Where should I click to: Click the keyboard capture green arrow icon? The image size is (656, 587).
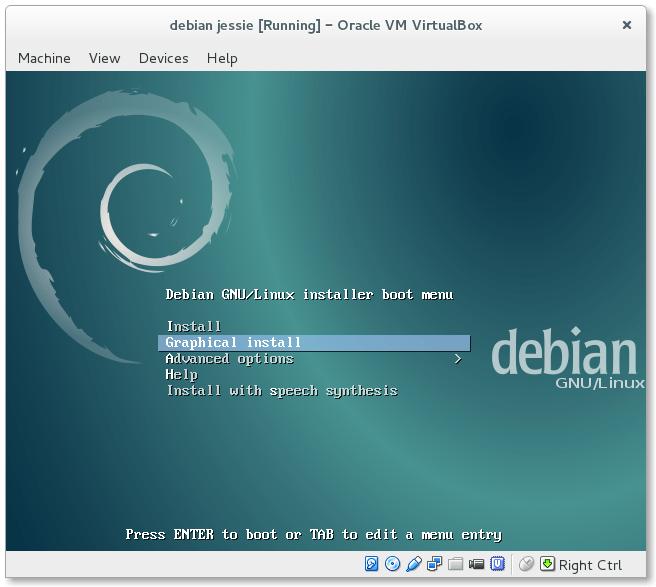(547, 564)
